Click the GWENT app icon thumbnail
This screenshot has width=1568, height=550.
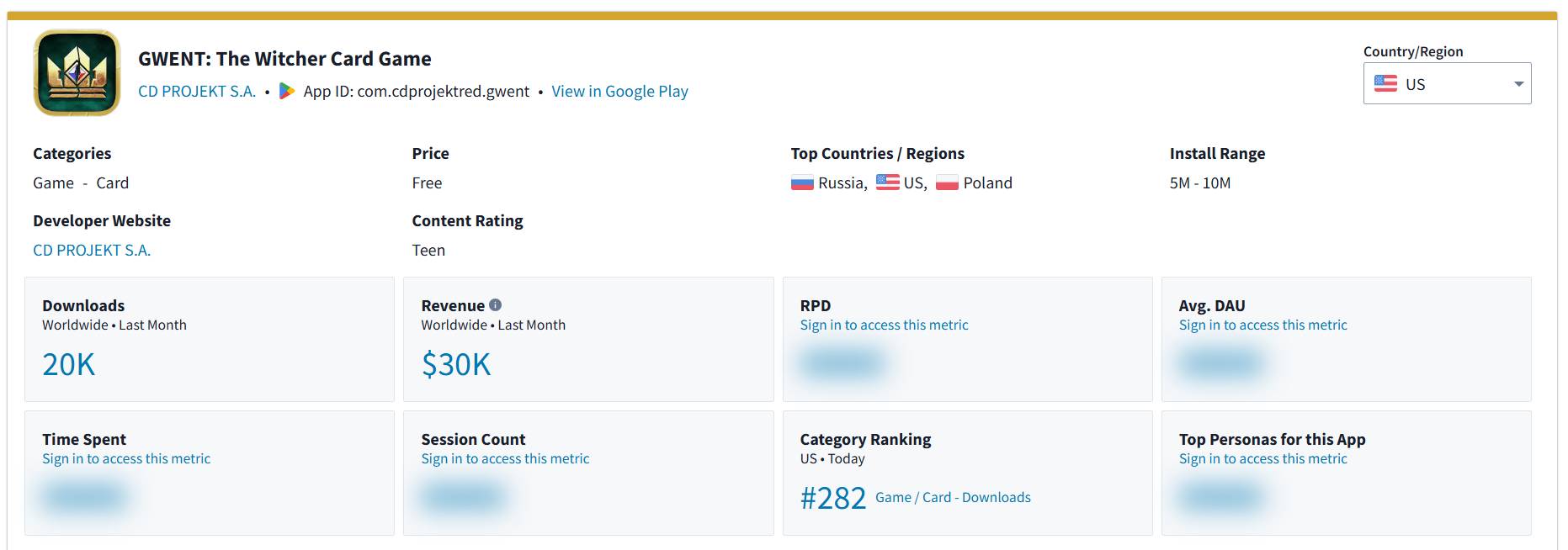coord(77,73)
